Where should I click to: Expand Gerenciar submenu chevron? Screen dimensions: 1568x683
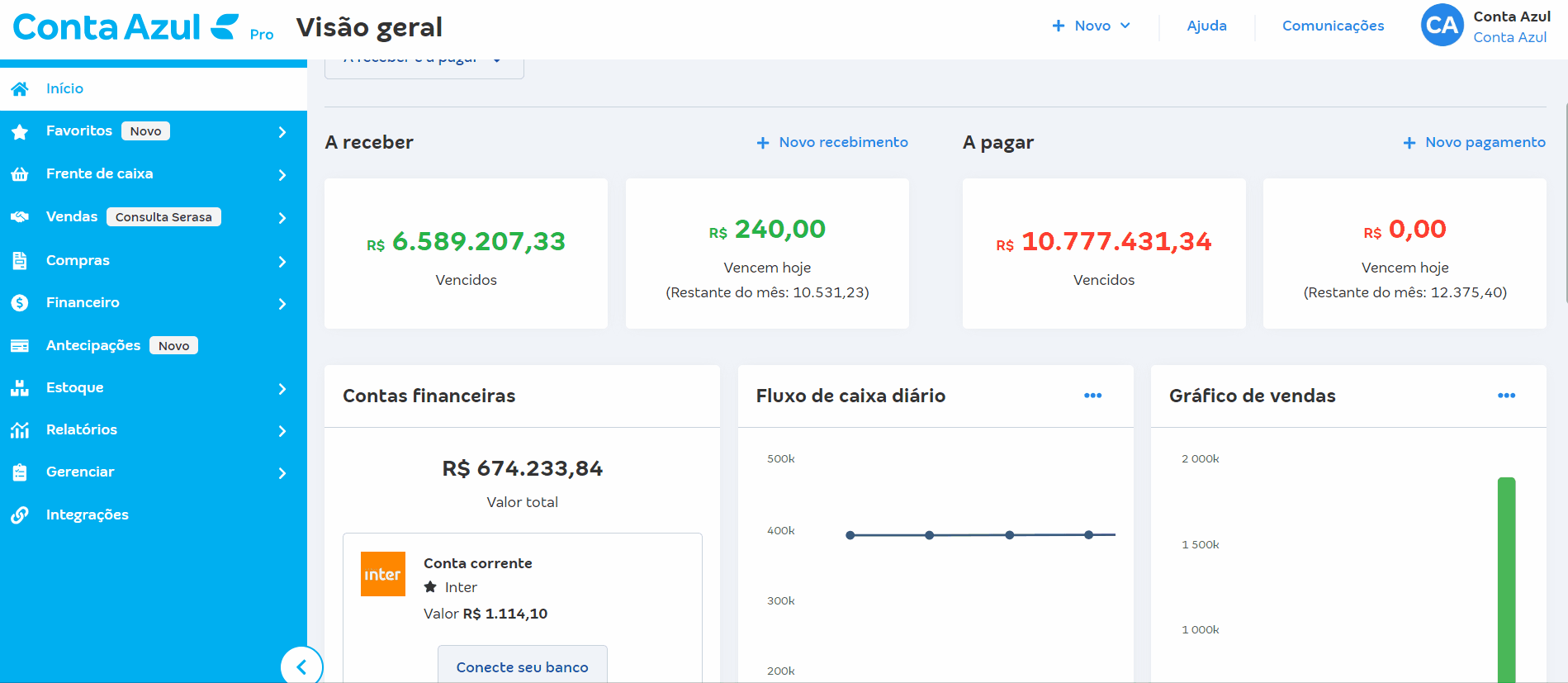point(282,473)
